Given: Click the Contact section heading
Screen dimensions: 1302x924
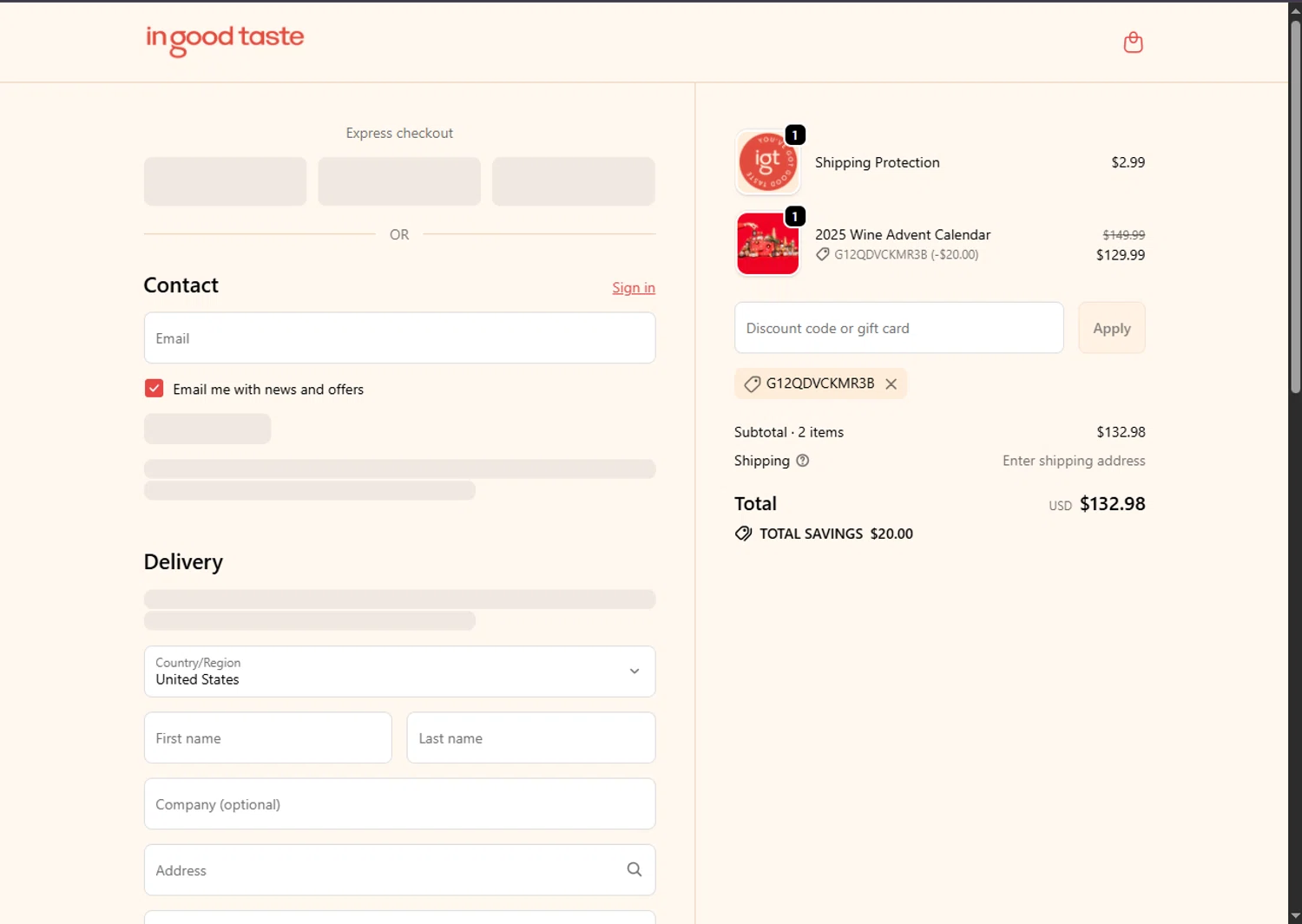Looking at the screenshot, I should pyautogui.click(x=181, y=285).
